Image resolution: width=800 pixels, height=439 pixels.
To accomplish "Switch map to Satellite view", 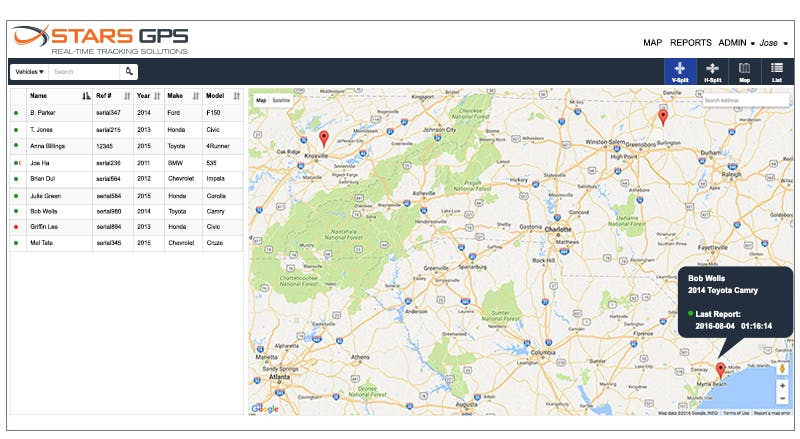I will pos(281,101).
